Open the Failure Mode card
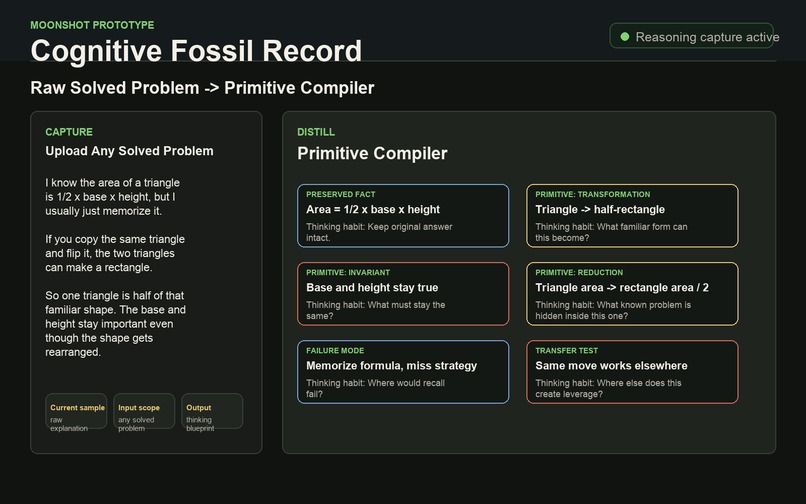Image resolution: width=806 pixels, height=504 pixels. point(403,372)
